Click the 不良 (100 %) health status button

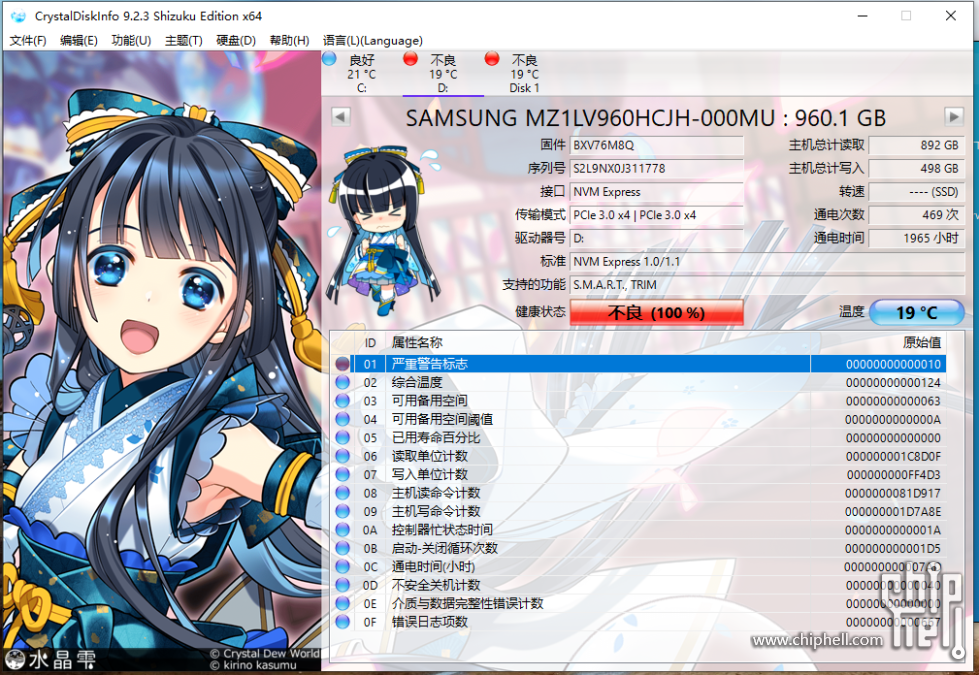(x=656, y=312)
